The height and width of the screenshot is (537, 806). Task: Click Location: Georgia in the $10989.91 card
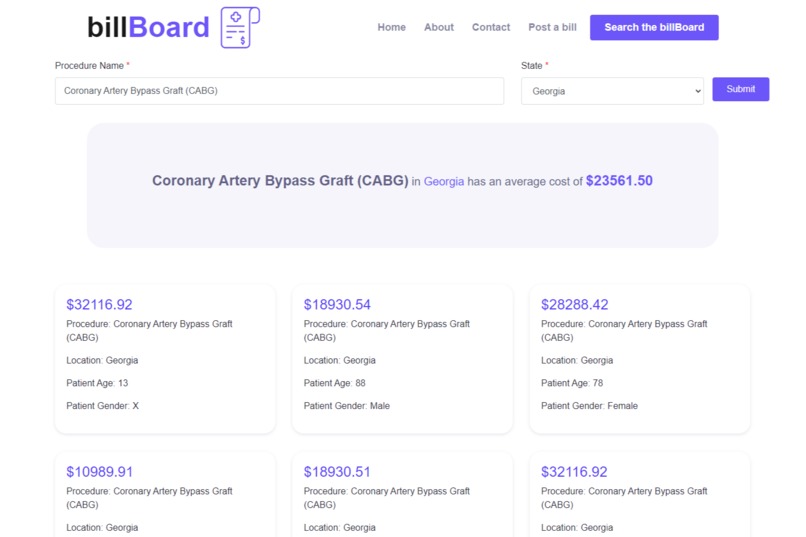click(x=102, y=527)
